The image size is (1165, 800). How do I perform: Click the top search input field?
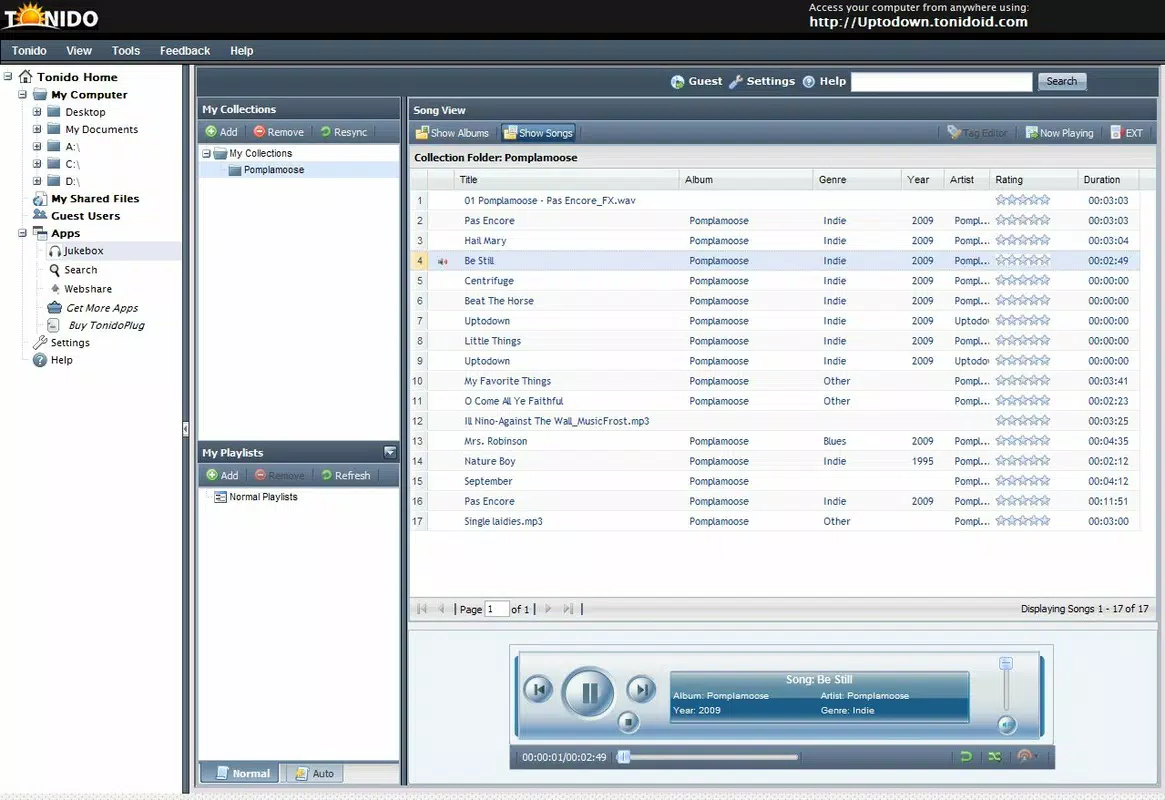pyautogui.click(x=941, y=82)
